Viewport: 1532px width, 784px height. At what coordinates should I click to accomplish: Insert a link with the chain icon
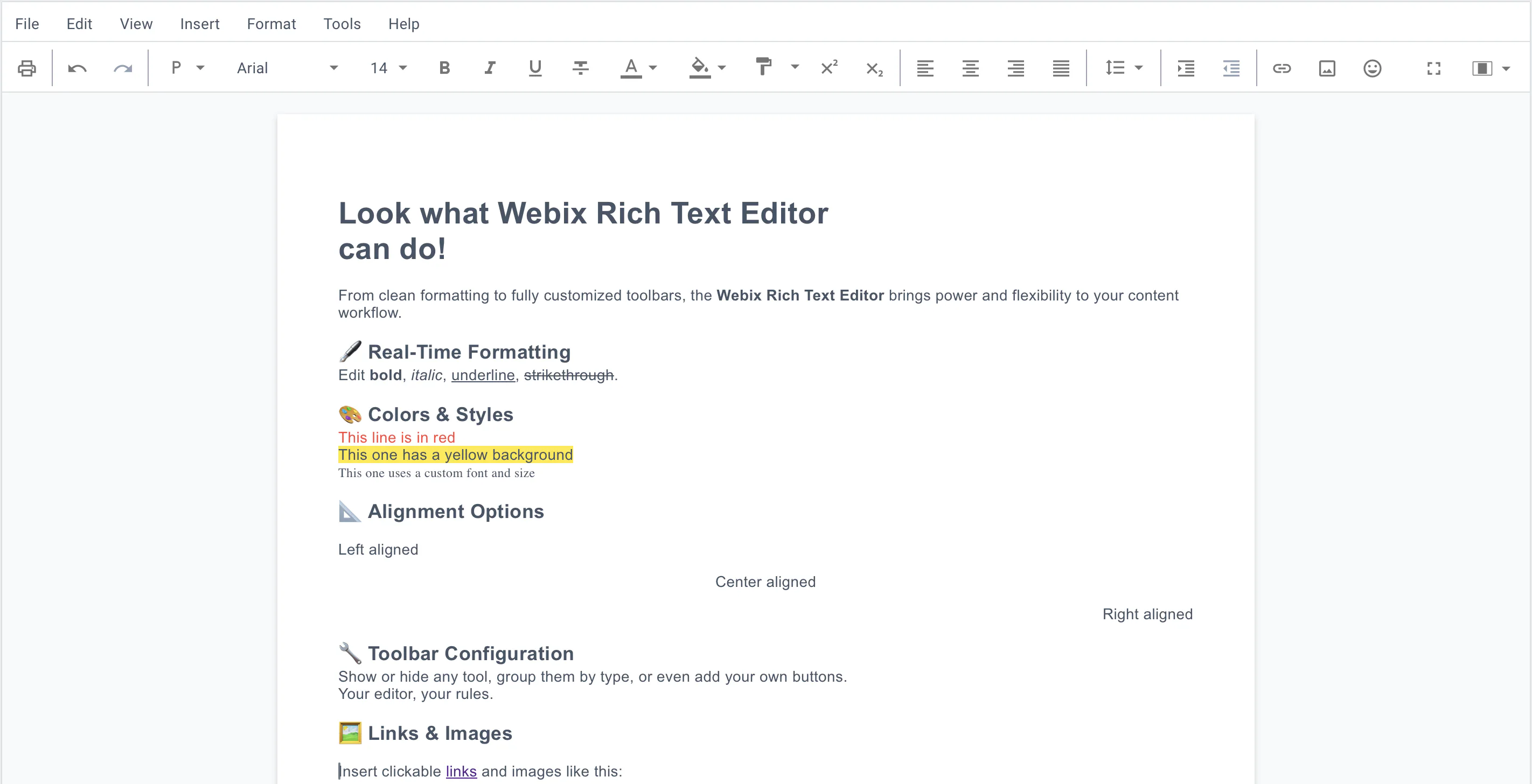point(1282,68)
